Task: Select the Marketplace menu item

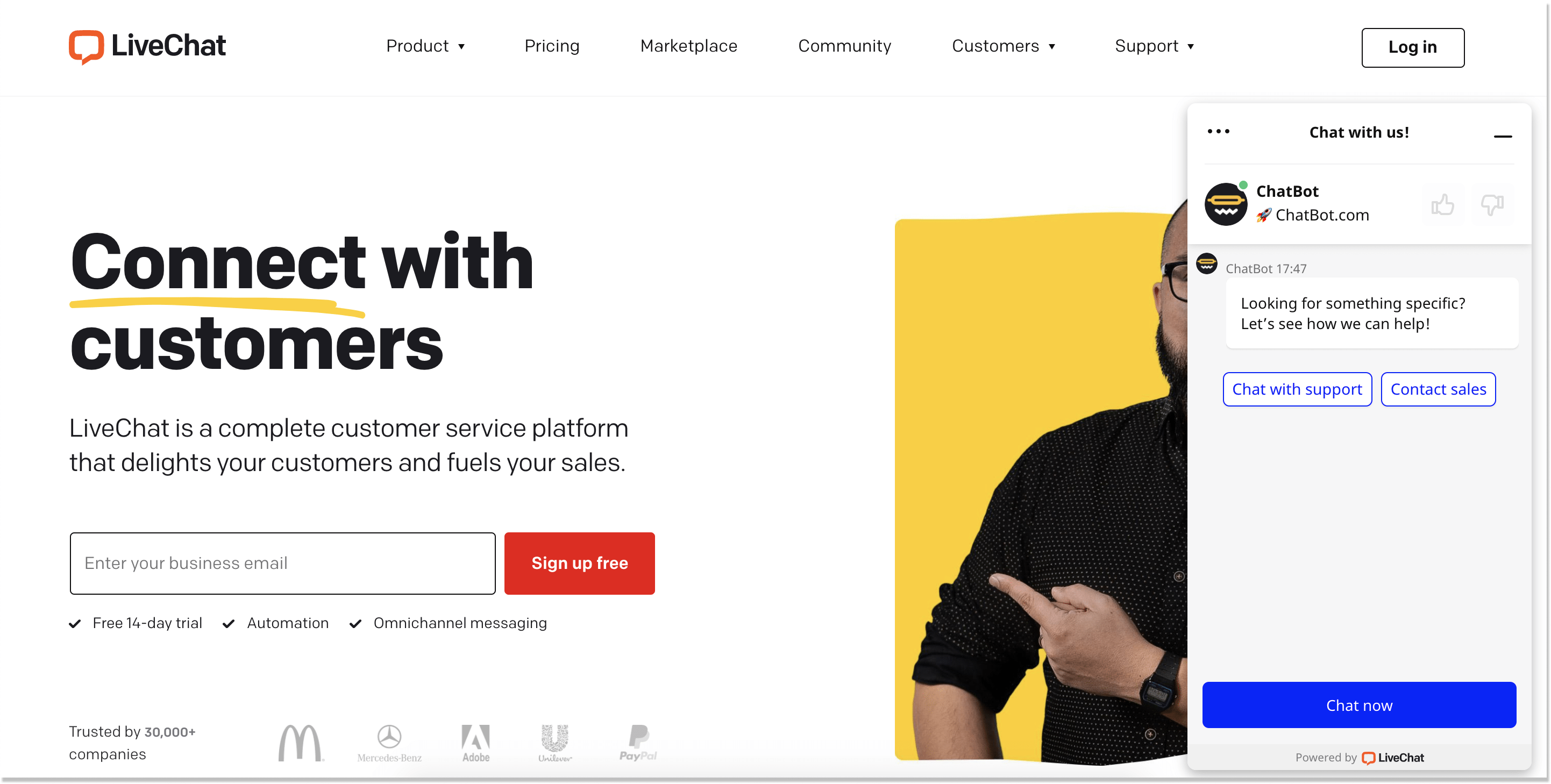Action: (688, 45)
